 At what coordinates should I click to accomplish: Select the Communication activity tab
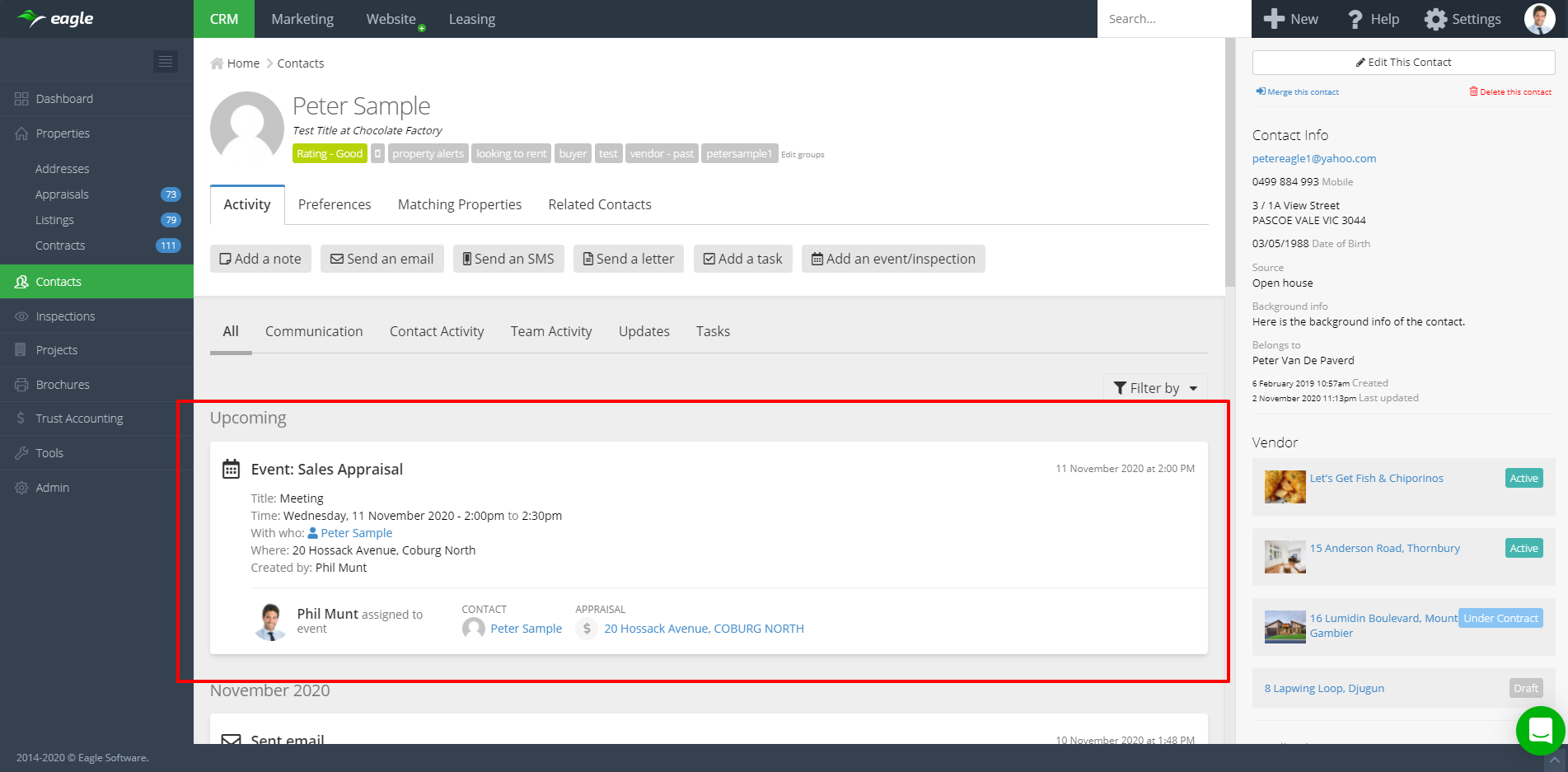coord(314,331)
